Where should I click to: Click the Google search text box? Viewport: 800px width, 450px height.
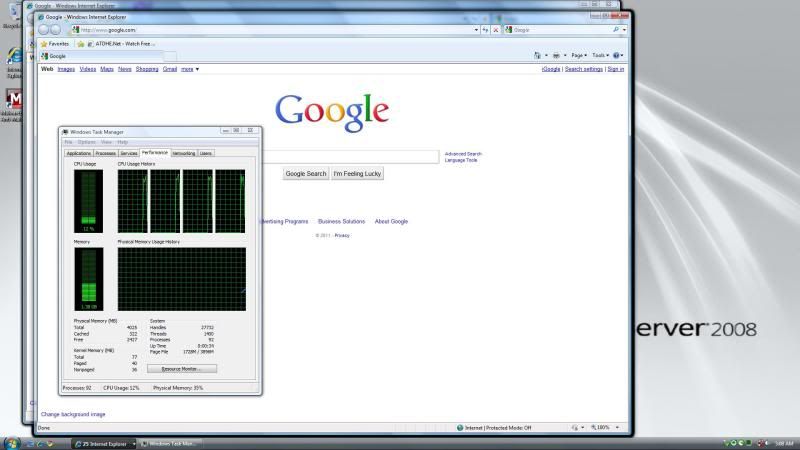point(350,157)
